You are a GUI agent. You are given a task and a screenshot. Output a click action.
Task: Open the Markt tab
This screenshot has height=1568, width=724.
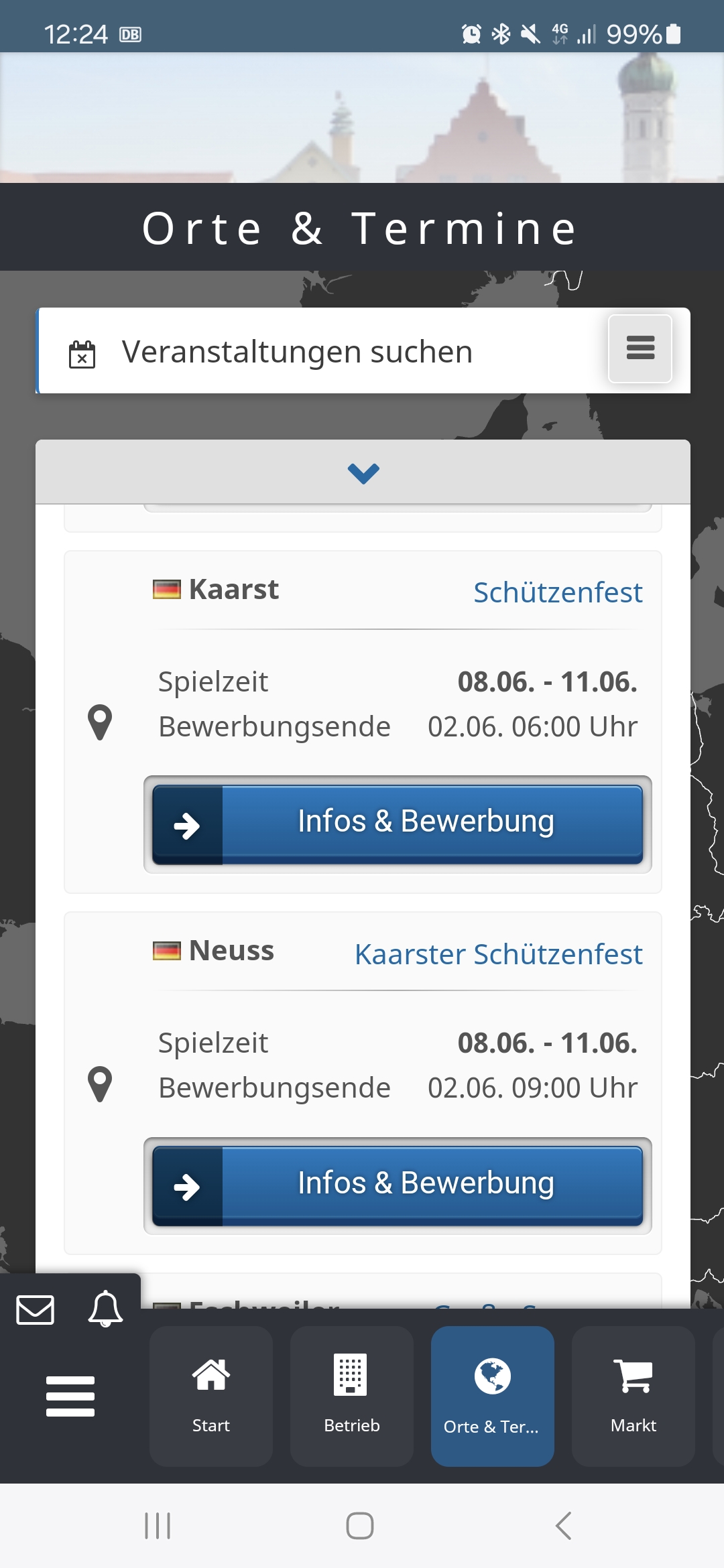tap(633, 1395)
